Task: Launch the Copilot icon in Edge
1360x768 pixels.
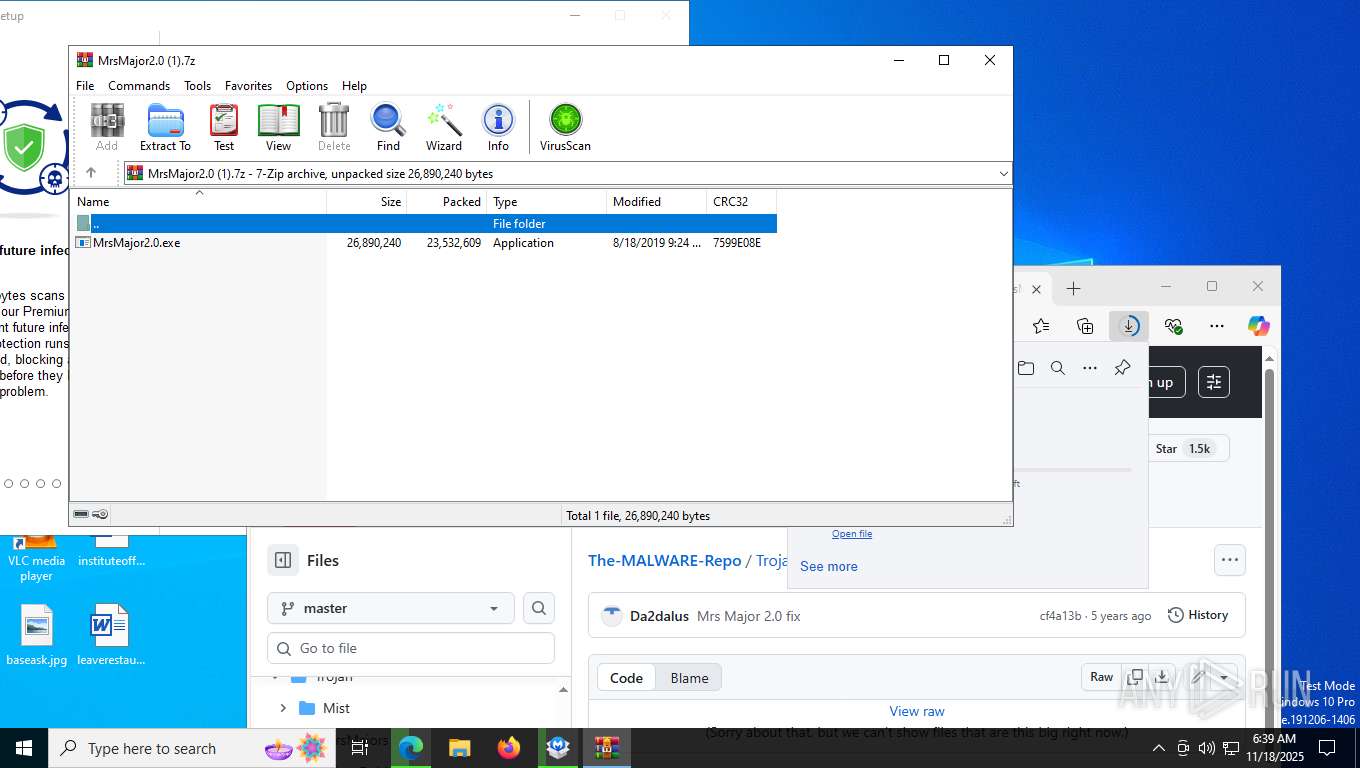Action: tap(1258, 326)
